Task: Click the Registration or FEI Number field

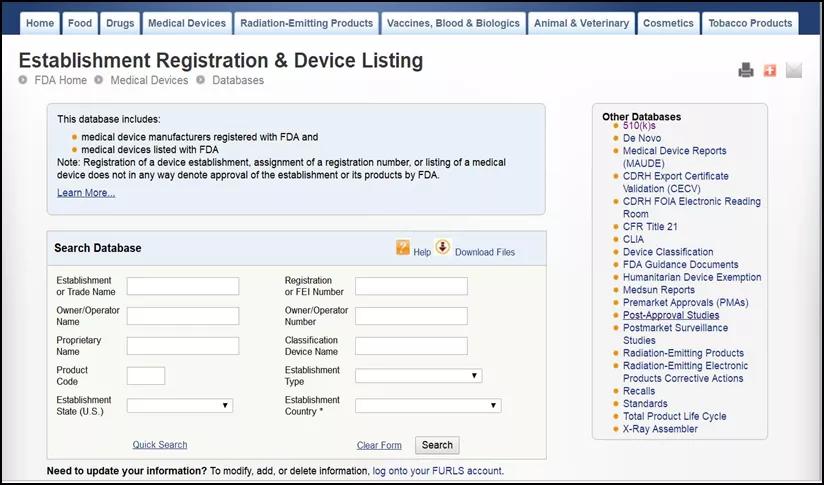Action: click(411, 286)
